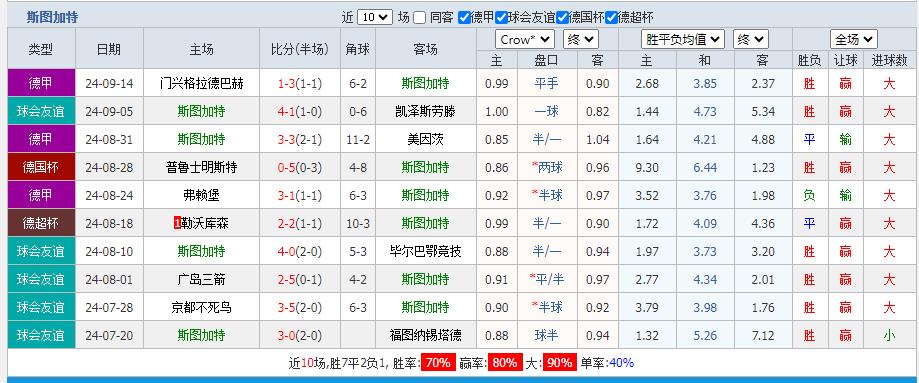Open the Crow* bookmaker dropdown
The width and height of the screenshot is (919, 383).
[525, 40]
